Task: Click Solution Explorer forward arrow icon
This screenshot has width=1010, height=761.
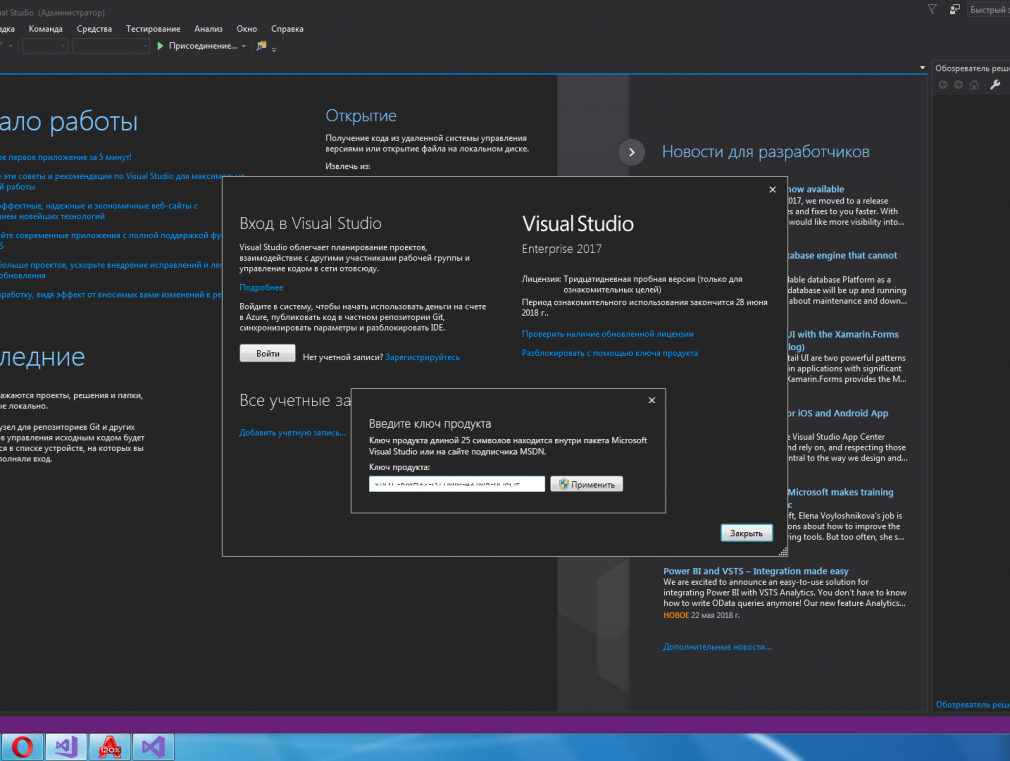Action: point(958,85)
